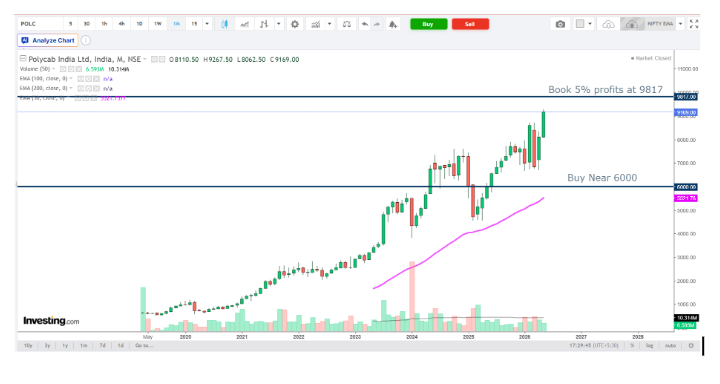Viewport: 720px width, 384px height.
Task: Expand the EMA (200, close, 0) dropdown
Action: (71, 88)
